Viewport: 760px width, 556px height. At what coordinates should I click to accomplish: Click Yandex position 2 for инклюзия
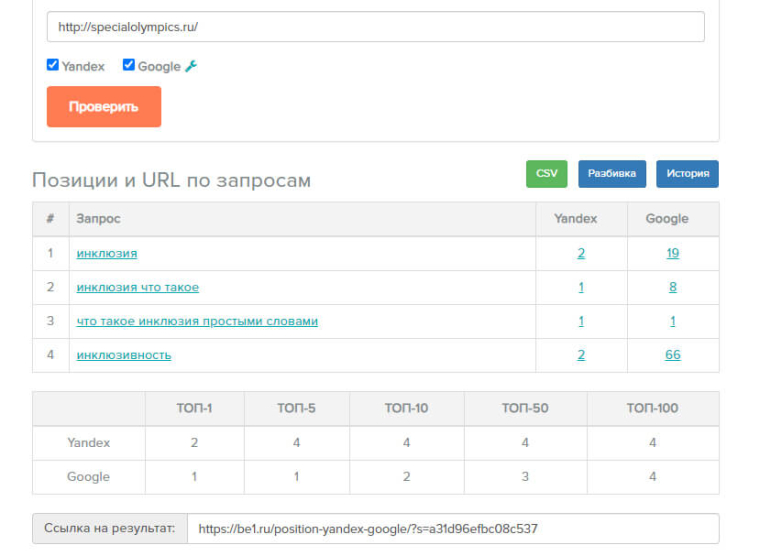point(581,254)
